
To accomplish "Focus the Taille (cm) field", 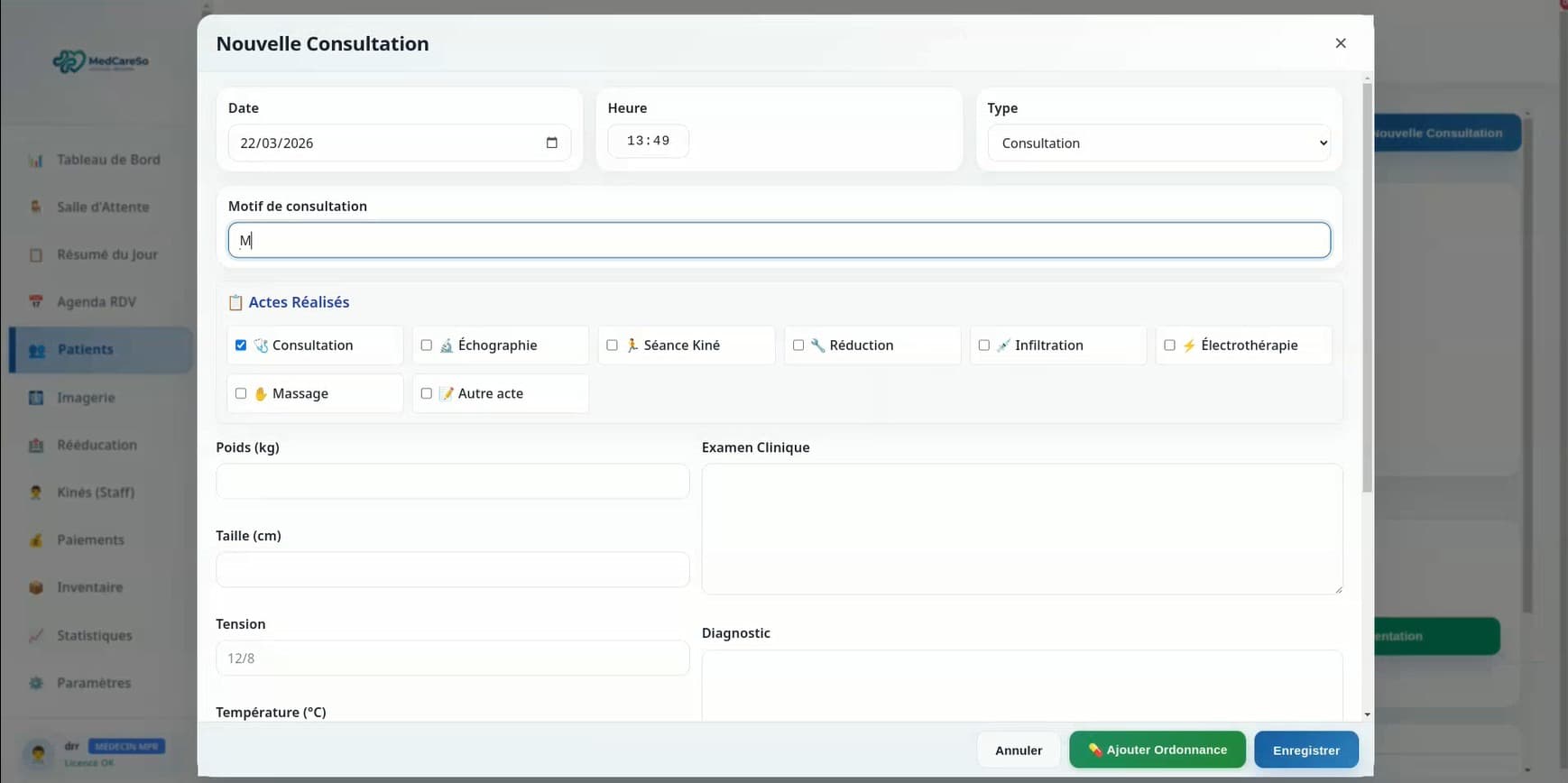I will click(x=453, y=569).
